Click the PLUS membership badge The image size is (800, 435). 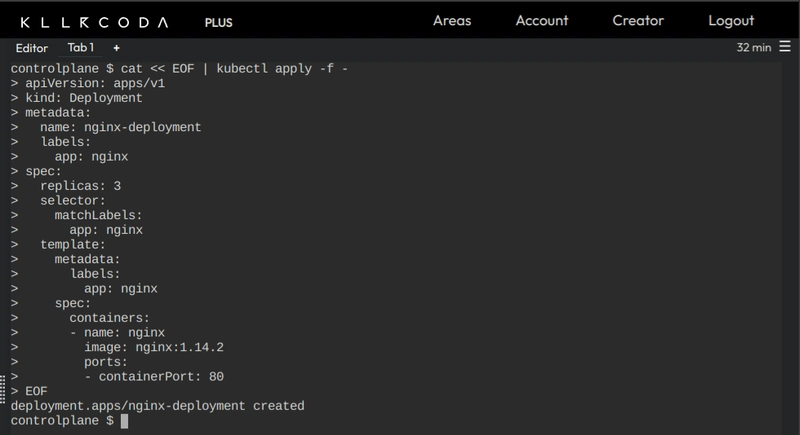click(x=218, y=22)
